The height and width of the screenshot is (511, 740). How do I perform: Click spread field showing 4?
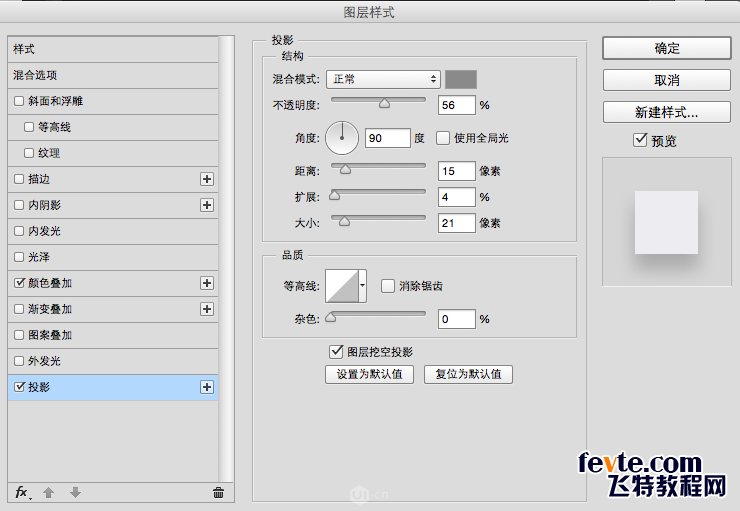click(456, 197)
